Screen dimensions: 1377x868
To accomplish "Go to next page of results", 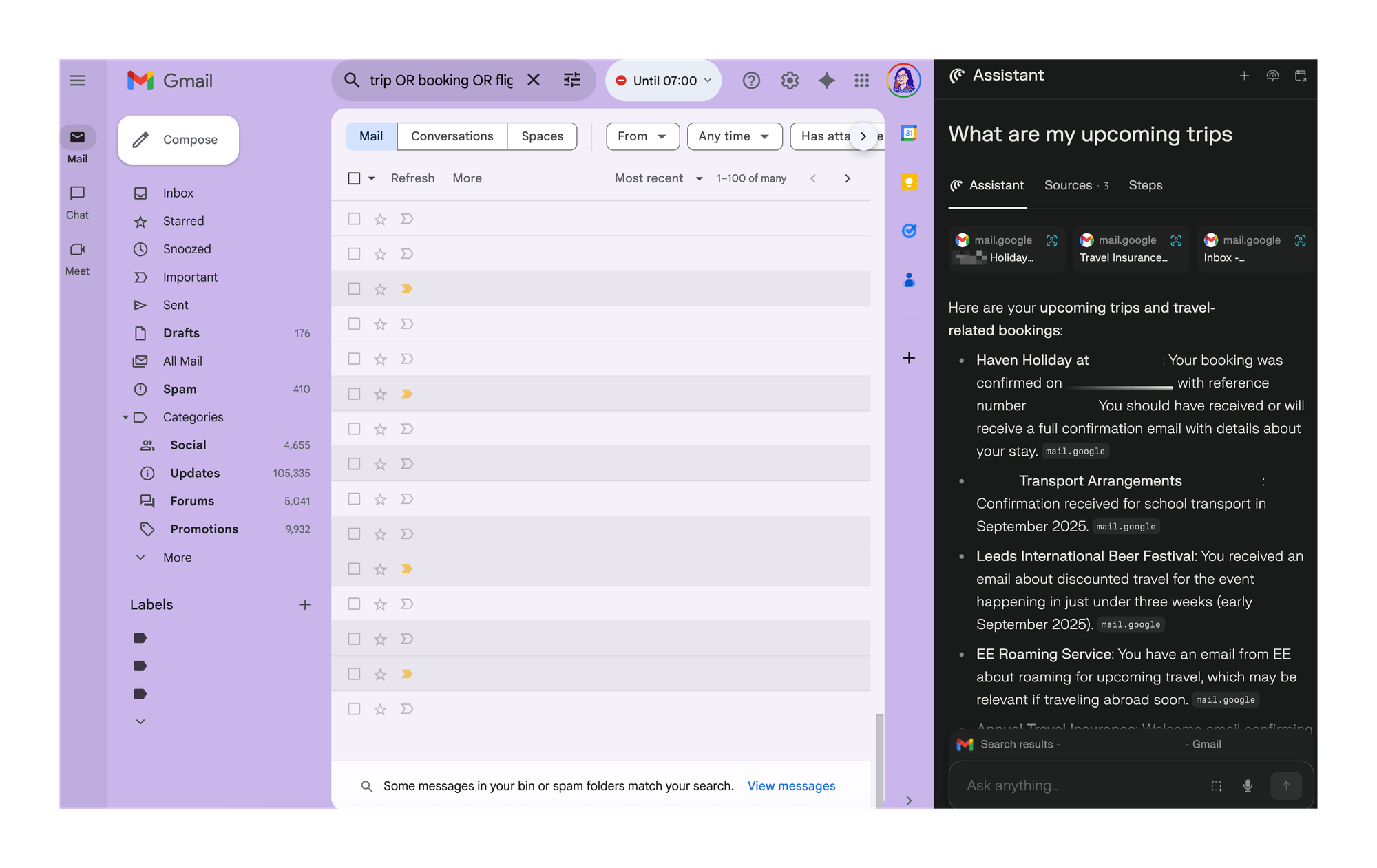I will 847,178.
